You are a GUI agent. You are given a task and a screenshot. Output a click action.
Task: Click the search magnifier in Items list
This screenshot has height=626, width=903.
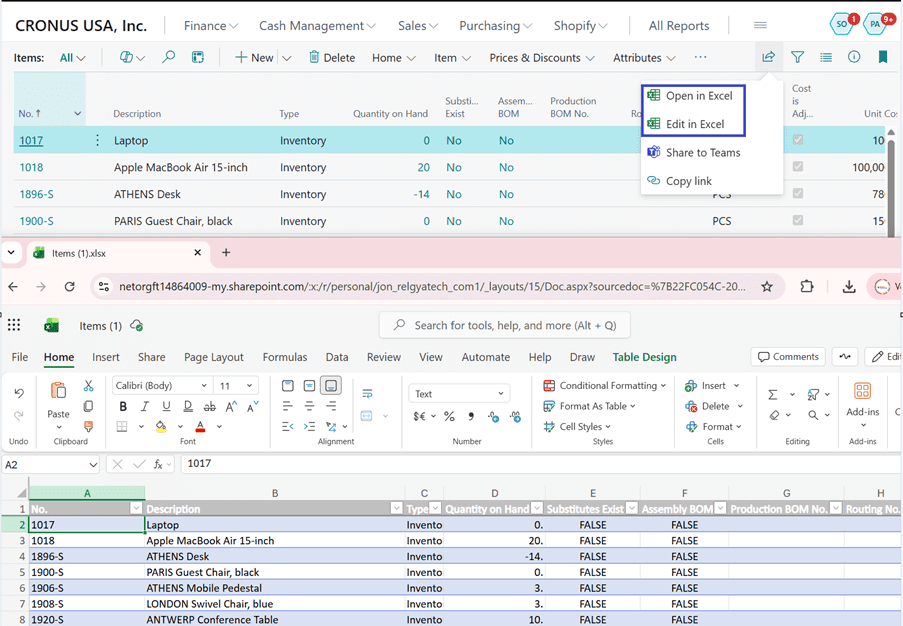tap(168, 58)
